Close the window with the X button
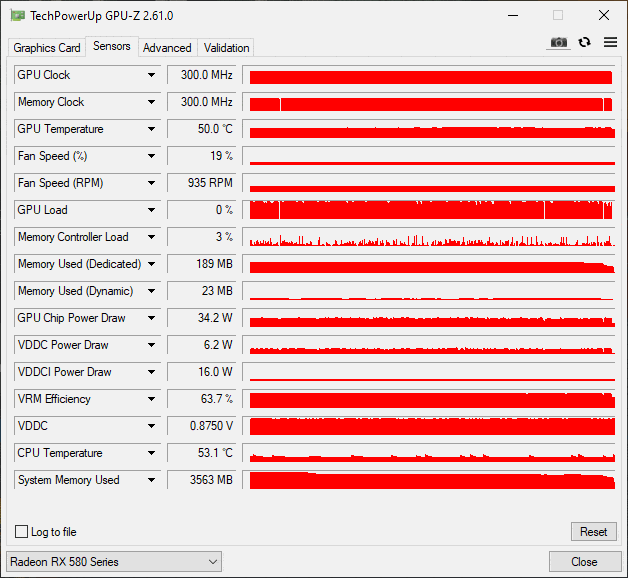628x578 pixels. (604, 16)
